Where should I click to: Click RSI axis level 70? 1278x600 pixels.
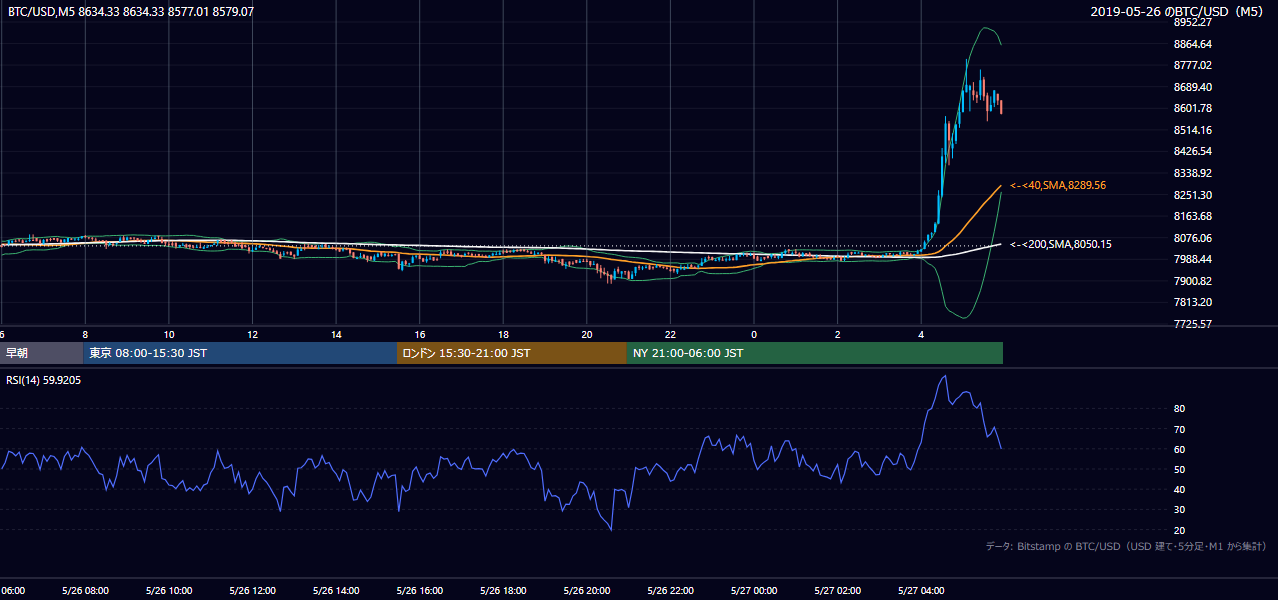click(x=1180, y=429)
